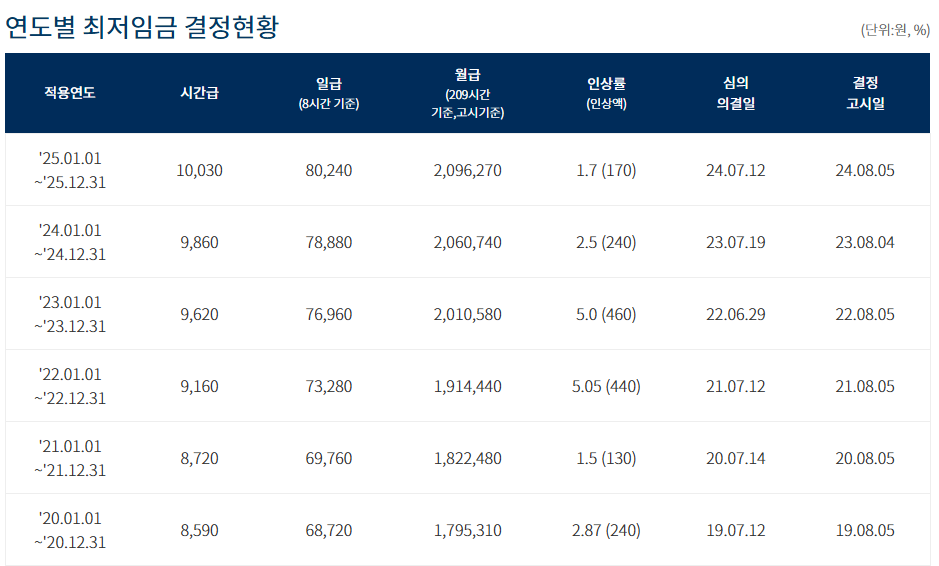Viewport: 939px width, 566px height.
Task: Select the '21.01.01 ~'21.12.31 period cell
Action: pos(70,458)
